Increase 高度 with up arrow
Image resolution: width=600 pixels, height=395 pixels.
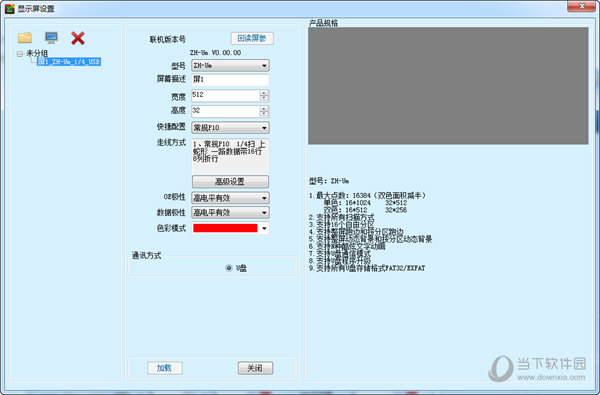264,108
